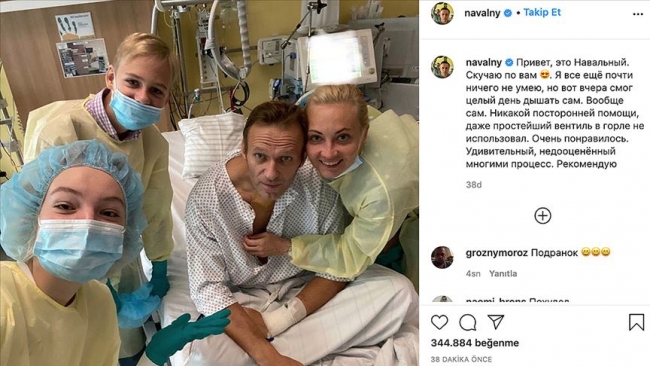Click groznymoroz comment avatar
Image resolution: width=650 pixels, height=366 pixels.
tap(442, 257)
